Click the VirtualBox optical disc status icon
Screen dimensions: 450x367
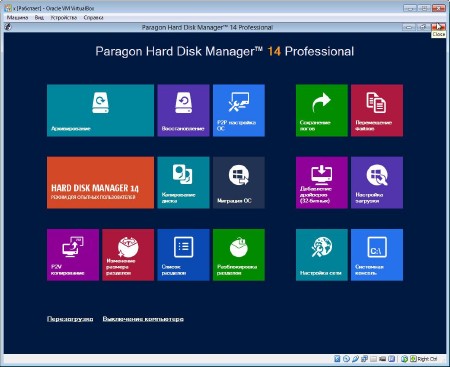click(346, 359)
